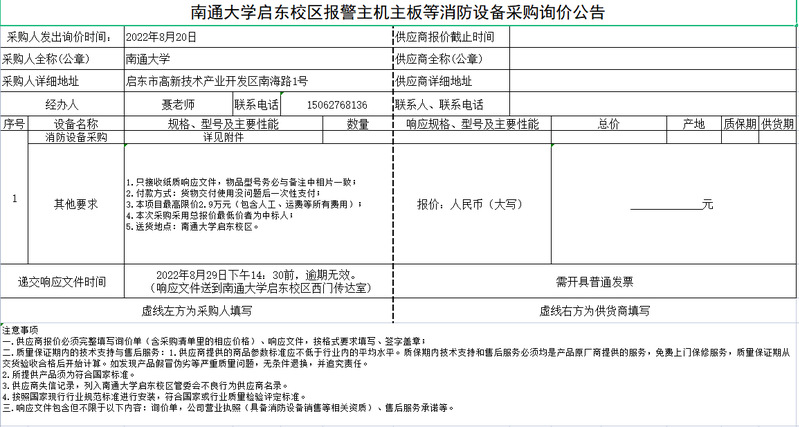This screenshot has height=427, width=799.
Task: Select the 数量 column header
Action: 358,123
